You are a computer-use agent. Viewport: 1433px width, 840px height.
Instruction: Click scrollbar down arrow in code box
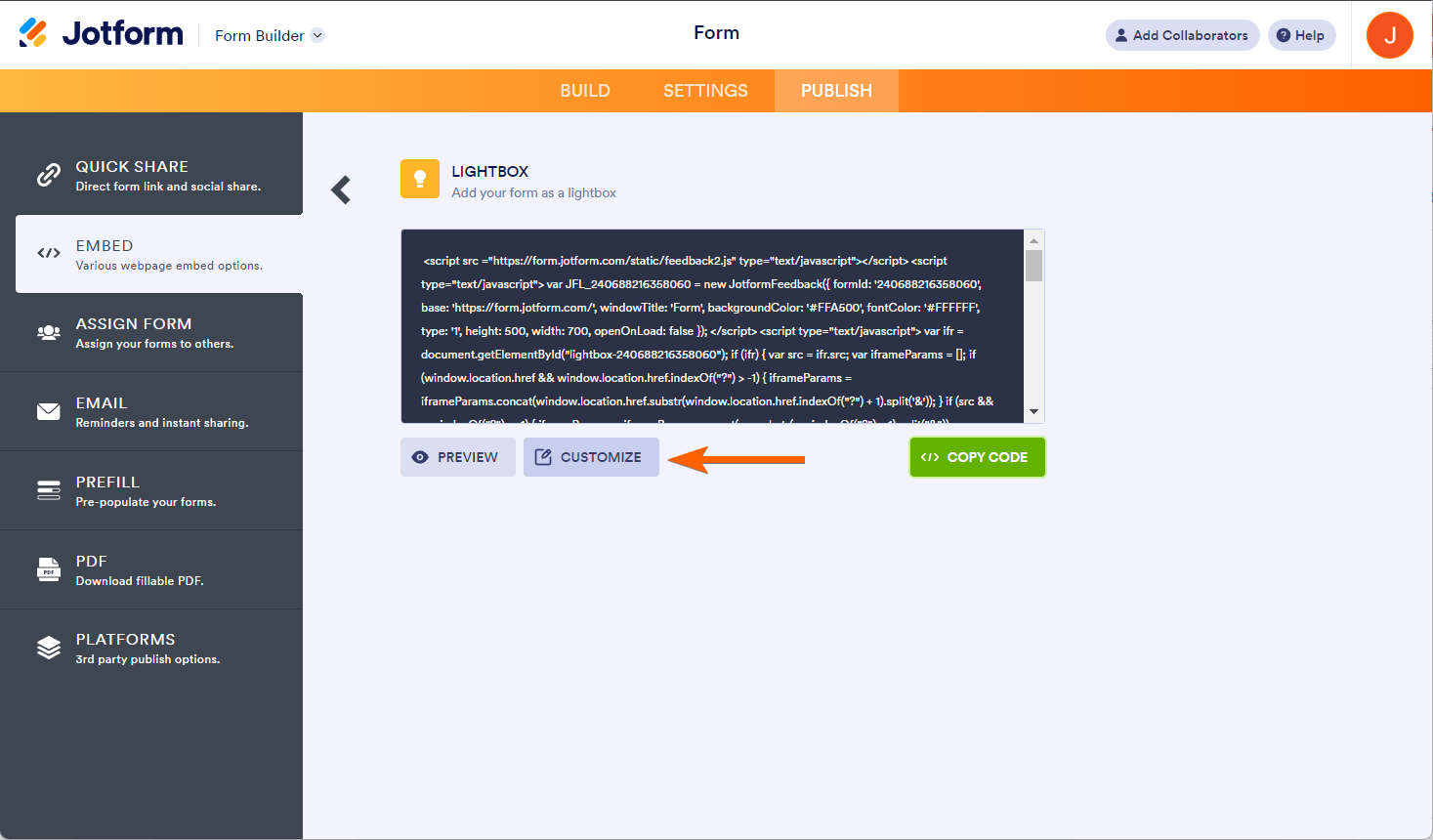coord(1033,412)
